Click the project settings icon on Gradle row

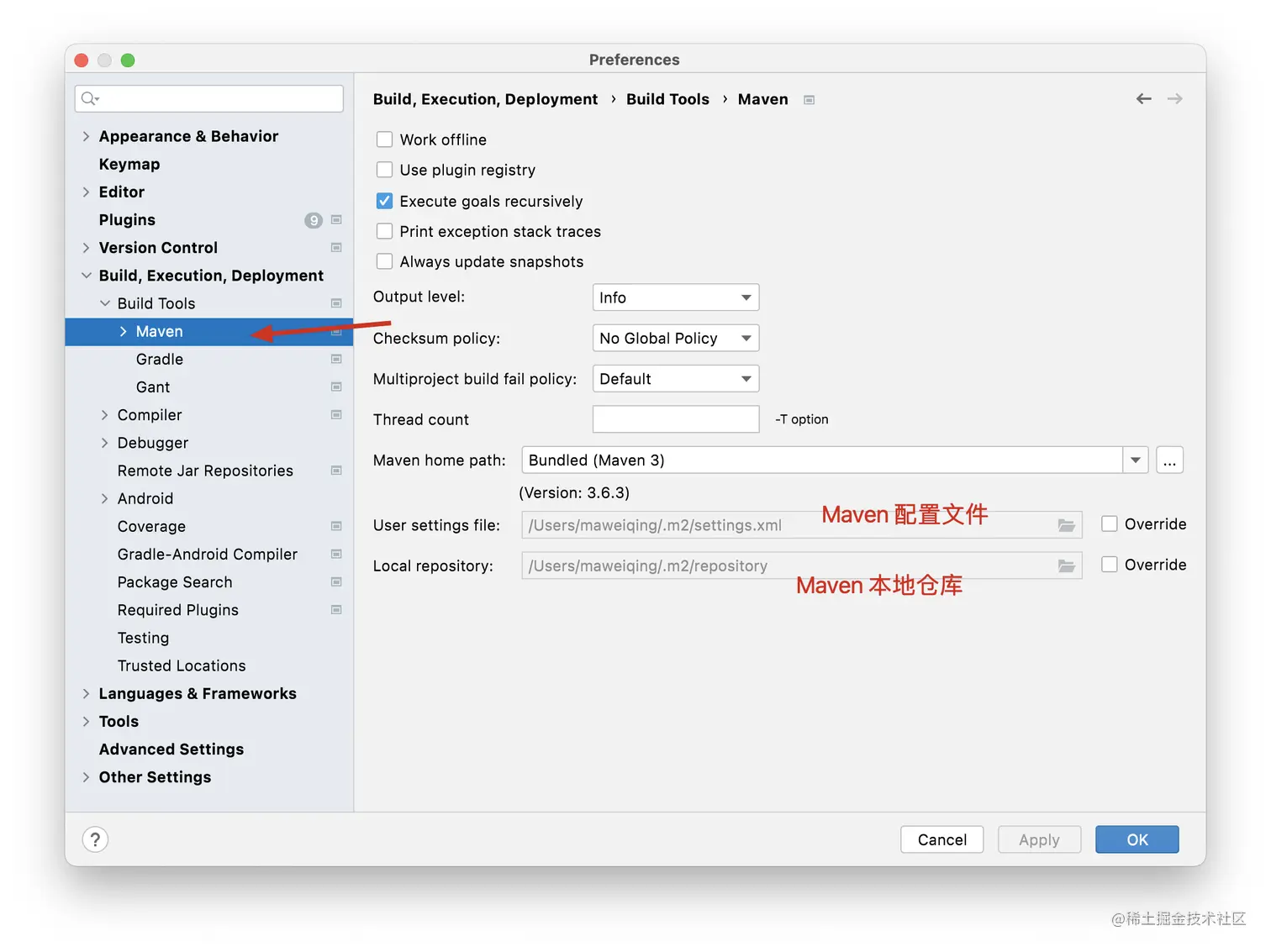coord(336,359)
